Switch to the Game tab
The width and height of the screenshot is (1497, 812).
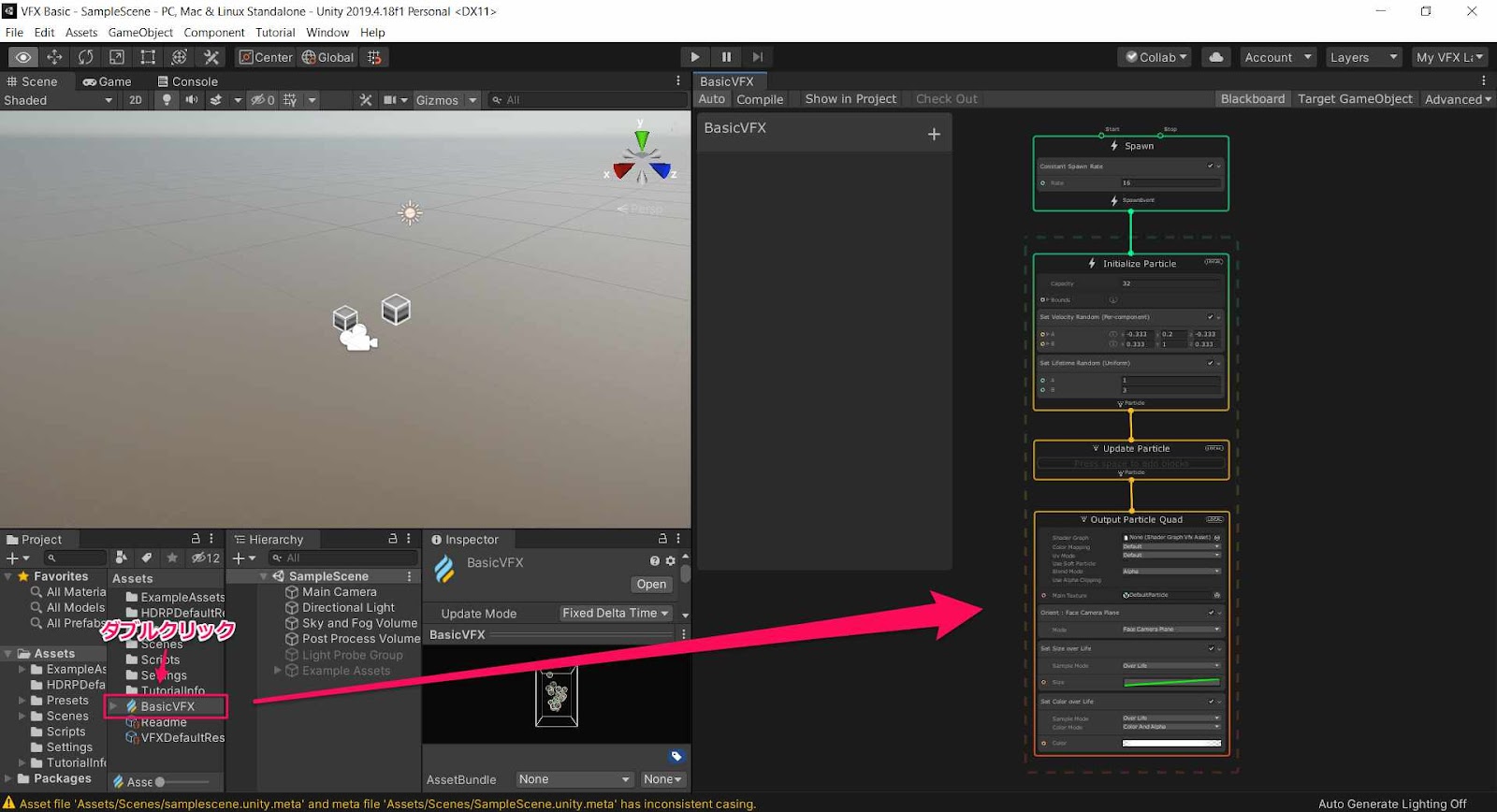pos(107,81)
